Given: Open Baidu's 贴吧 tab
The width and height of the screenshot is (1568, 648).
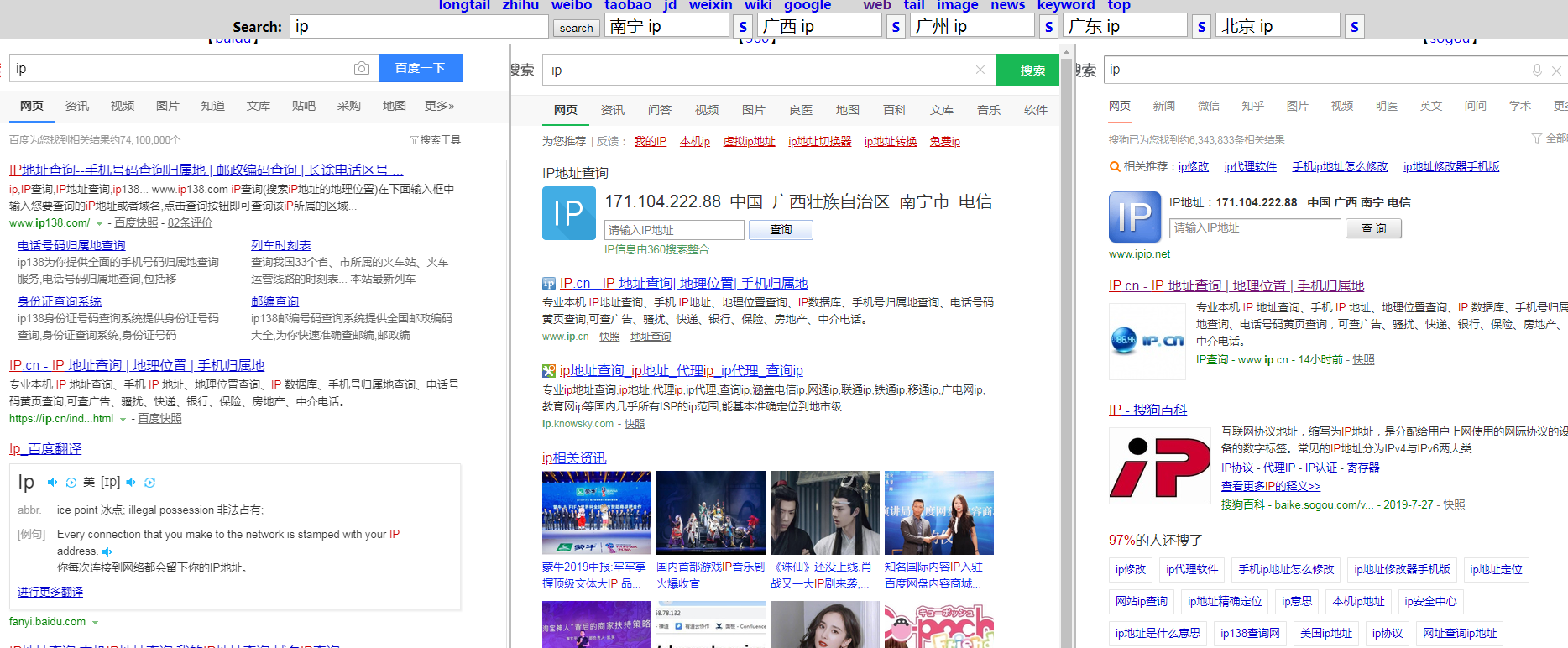Looking at the screenshot, I should [304, 106].
